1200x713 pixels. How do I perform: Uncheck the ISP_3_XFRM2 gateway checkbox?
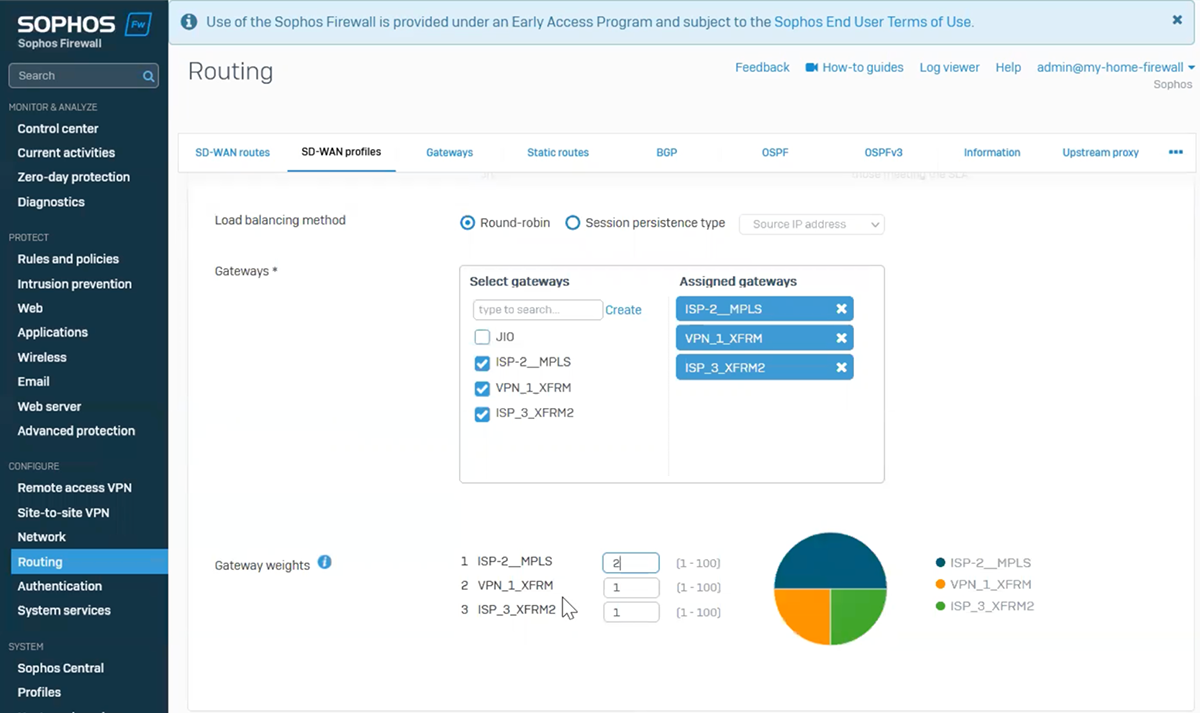482,413
